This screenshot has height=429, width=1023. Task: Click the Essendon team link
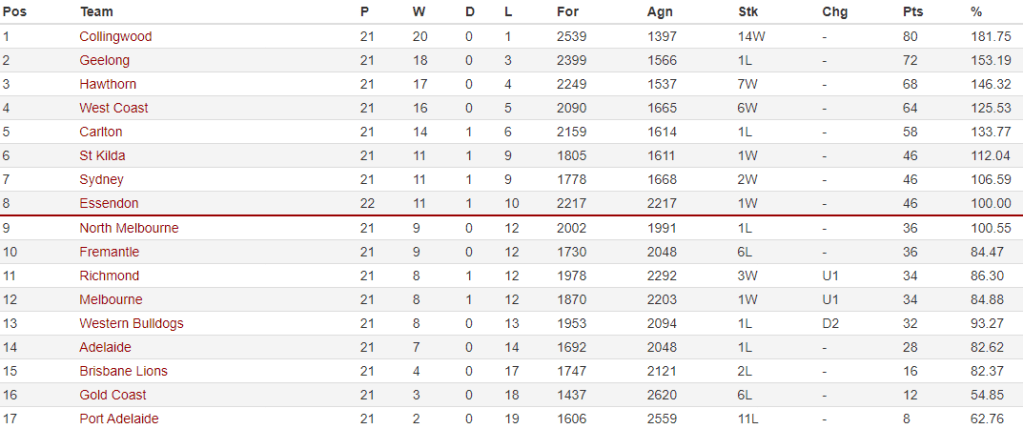point(107,204)
